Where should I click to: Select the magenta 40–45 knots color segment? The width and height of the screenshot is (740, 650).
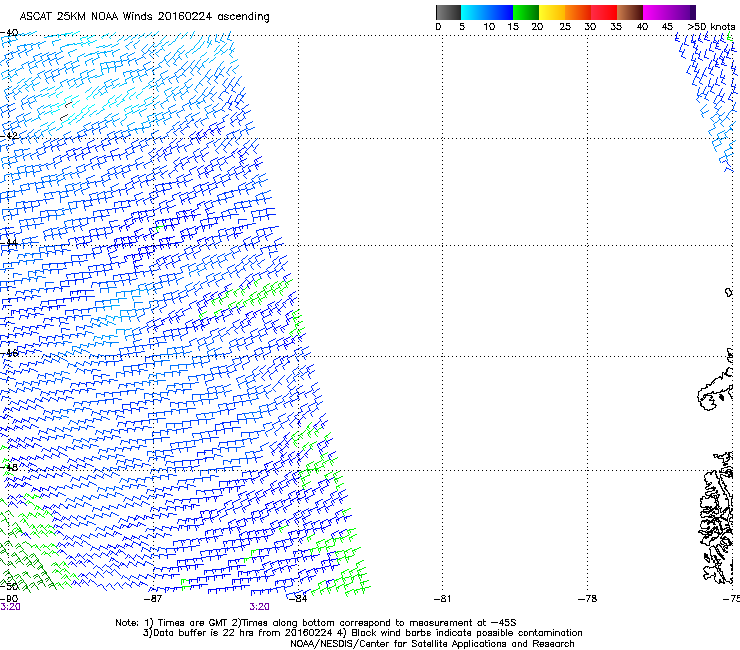pos(656,12)
